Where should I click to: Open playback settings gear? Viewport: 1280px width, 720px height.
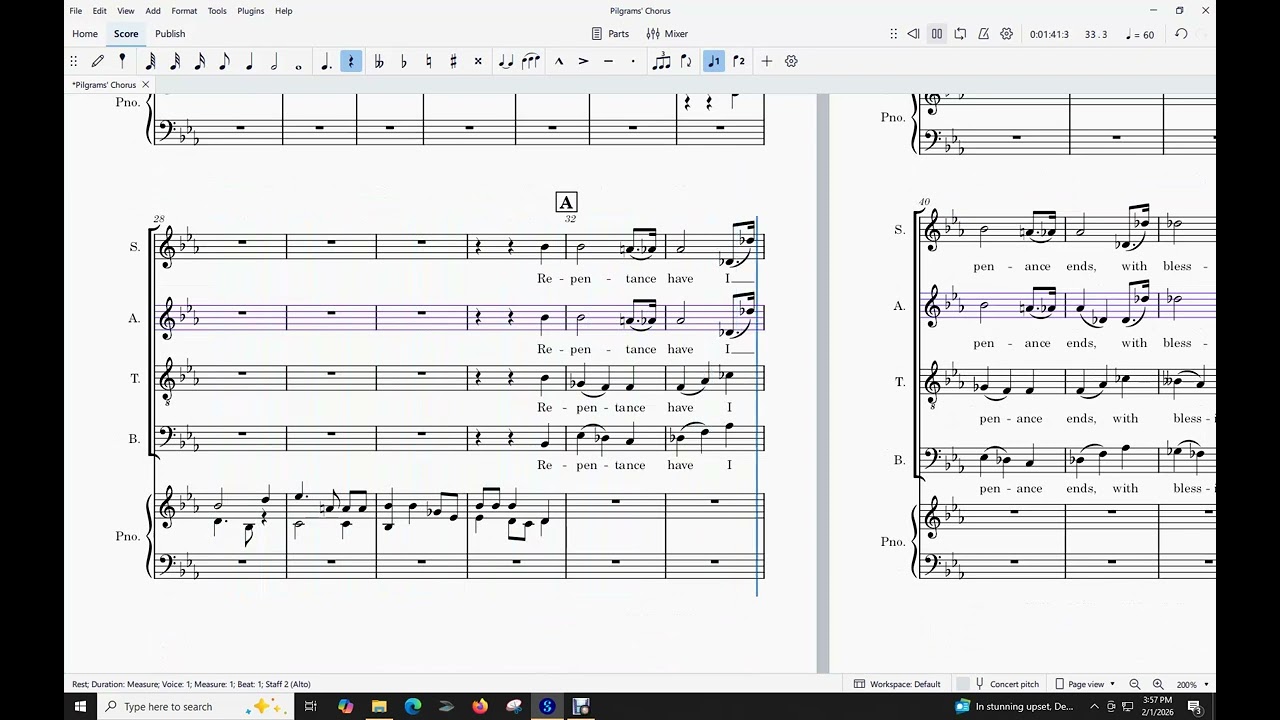[x=1007, y=34]
